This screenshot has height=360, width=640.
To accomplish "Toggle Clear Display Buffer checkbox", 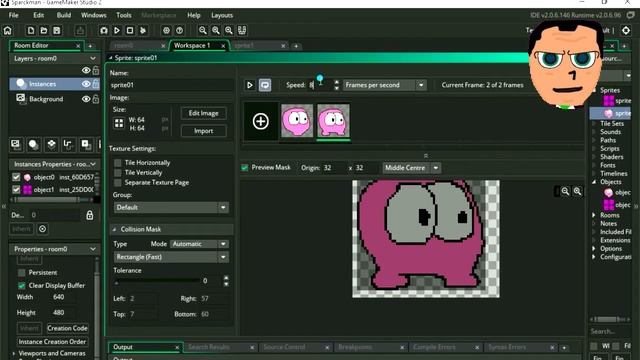I will tap(22, 286).
